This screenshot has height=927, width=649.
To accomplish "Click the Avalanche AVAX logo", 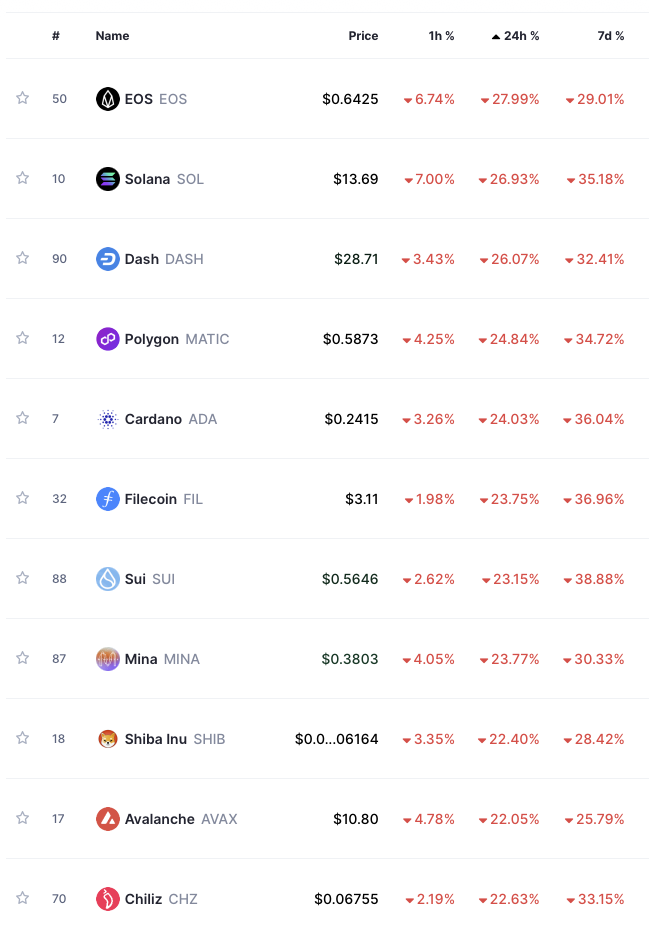I will [108, 819].
